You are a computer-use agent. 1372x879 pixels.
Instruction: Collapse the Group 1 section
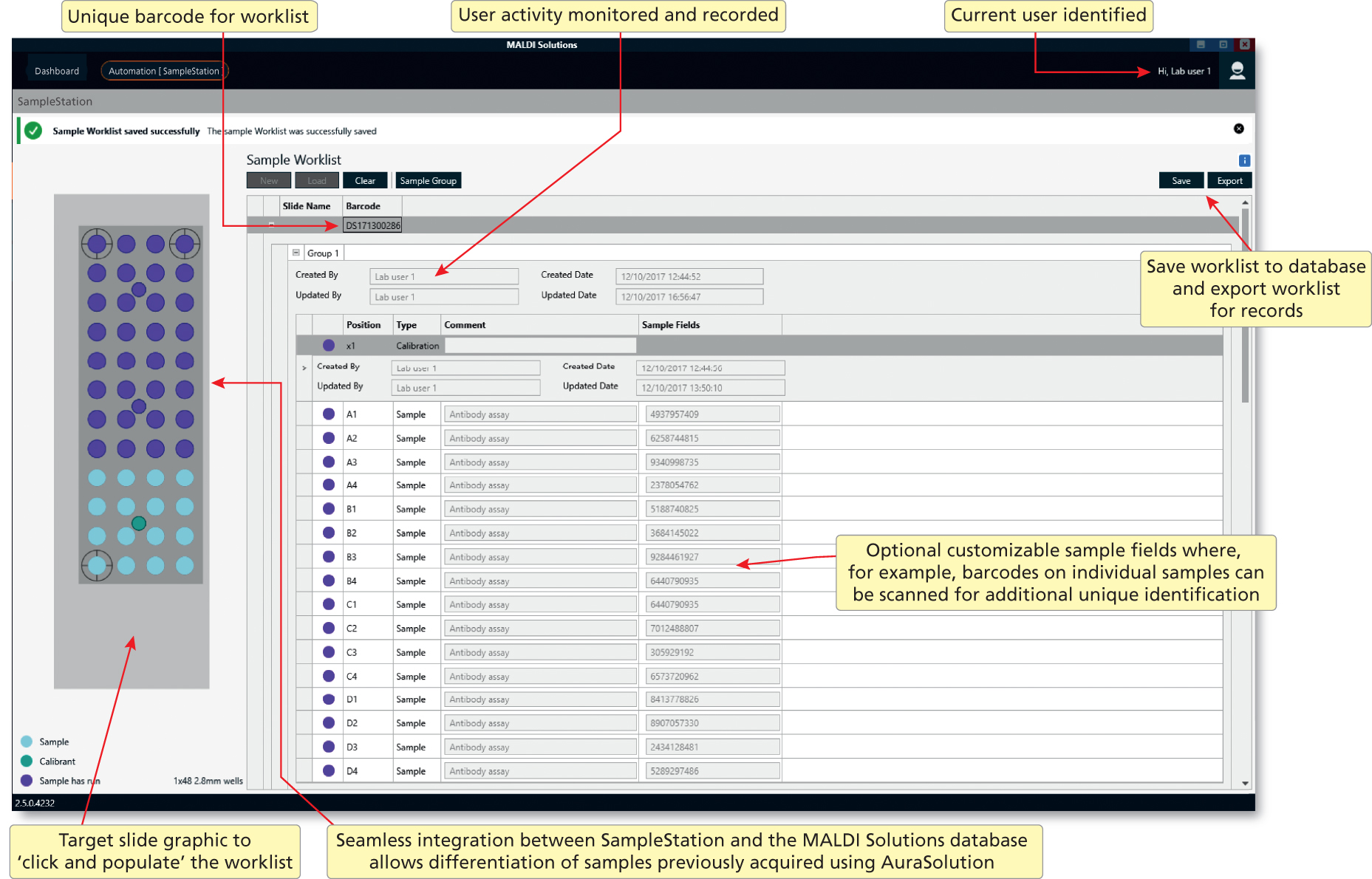(x=296, y=253)
